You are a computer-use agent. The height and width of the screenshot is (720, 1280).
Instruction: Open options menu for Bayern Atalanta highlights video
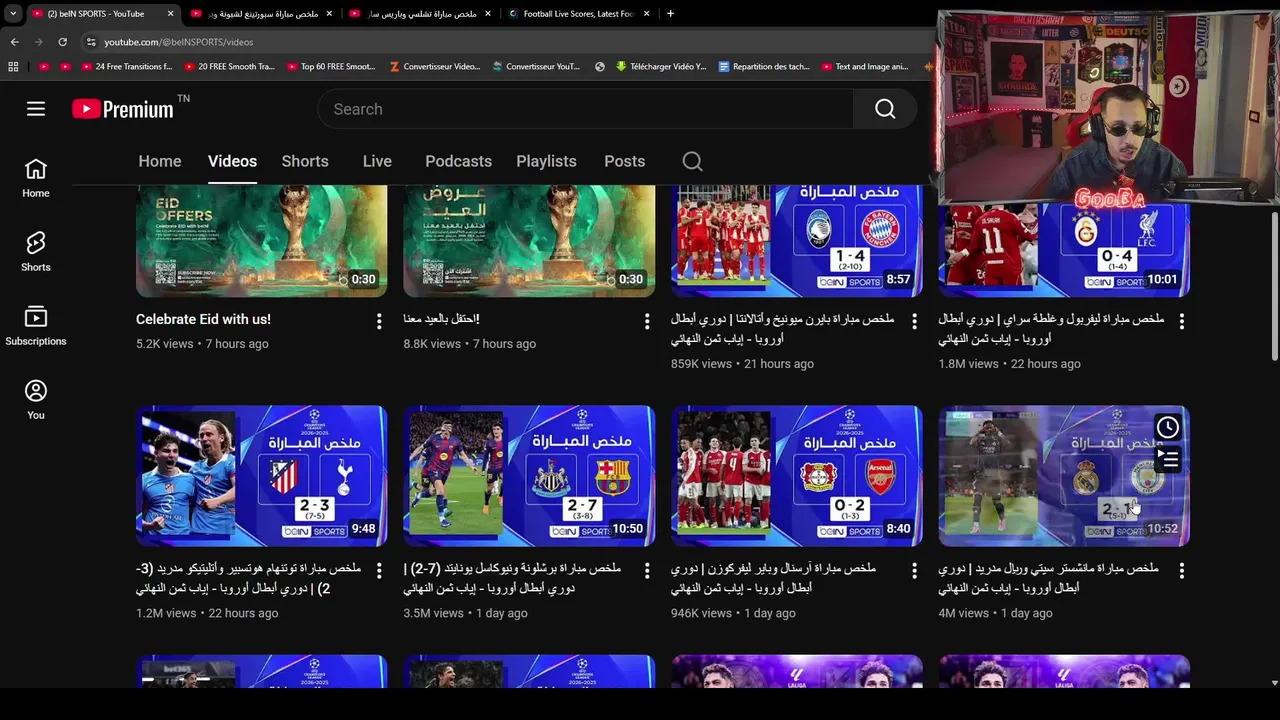pyautogui.click(x=914, y=321)
